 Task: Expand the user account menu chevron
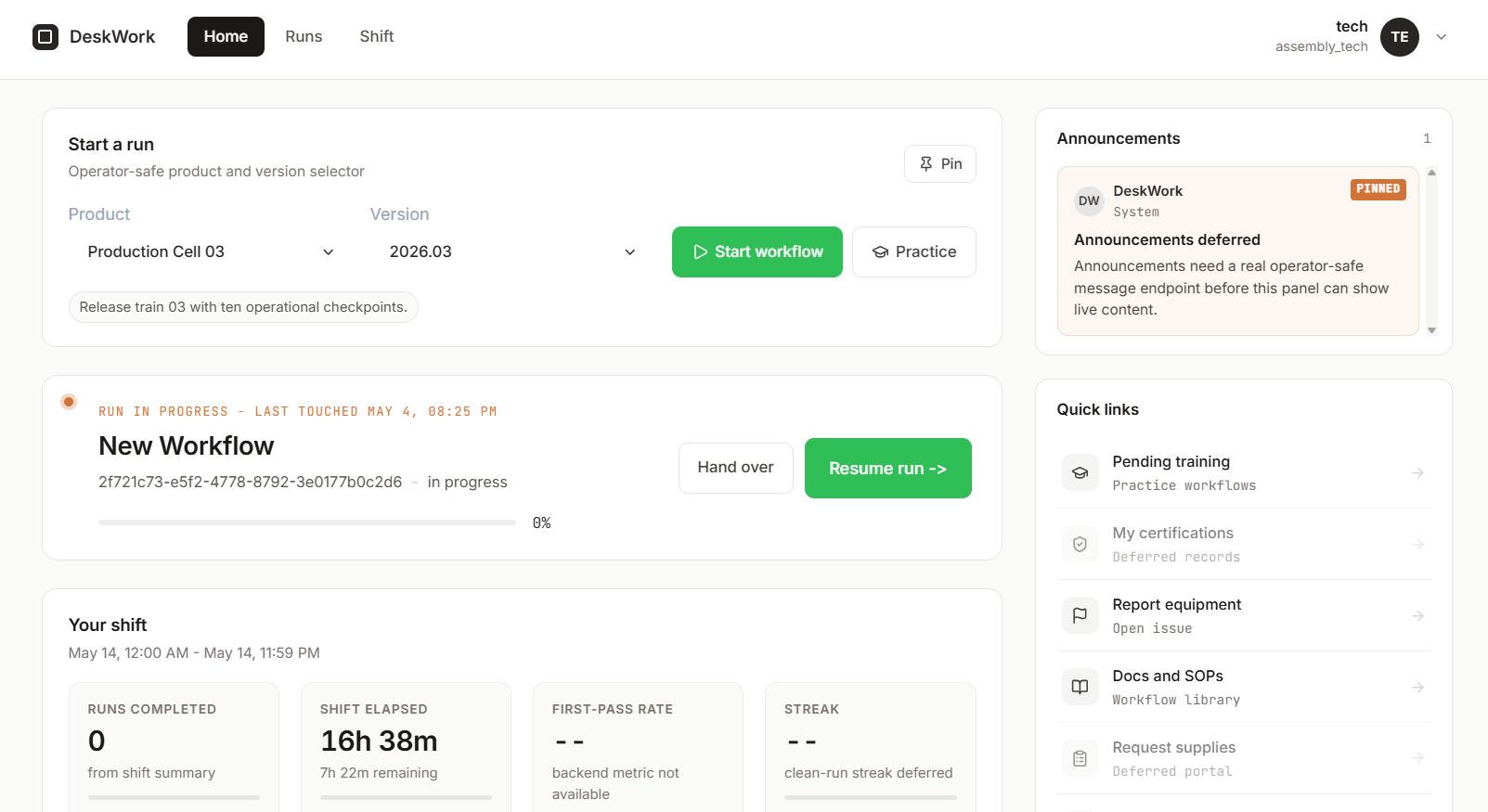pos(1442,37)
